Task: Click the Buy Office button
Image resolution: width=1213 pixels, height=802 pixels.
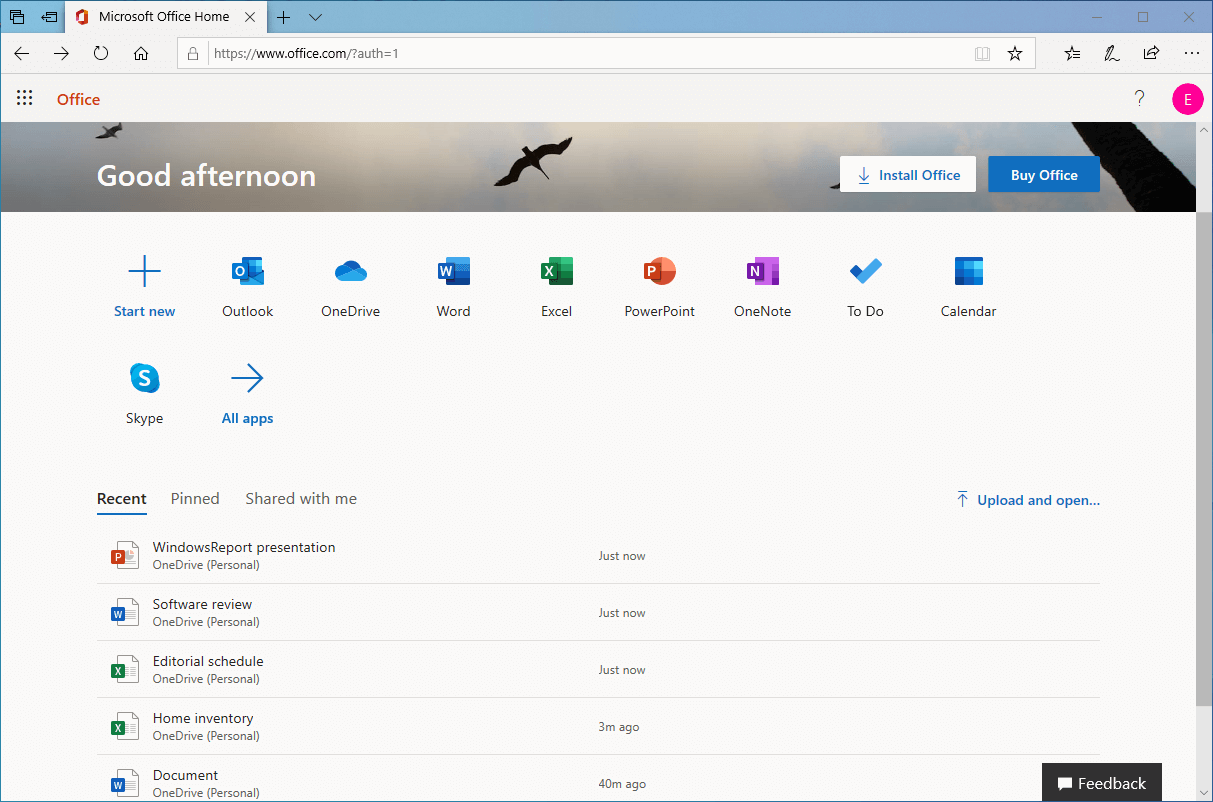Action: [x=1044, y=175]
